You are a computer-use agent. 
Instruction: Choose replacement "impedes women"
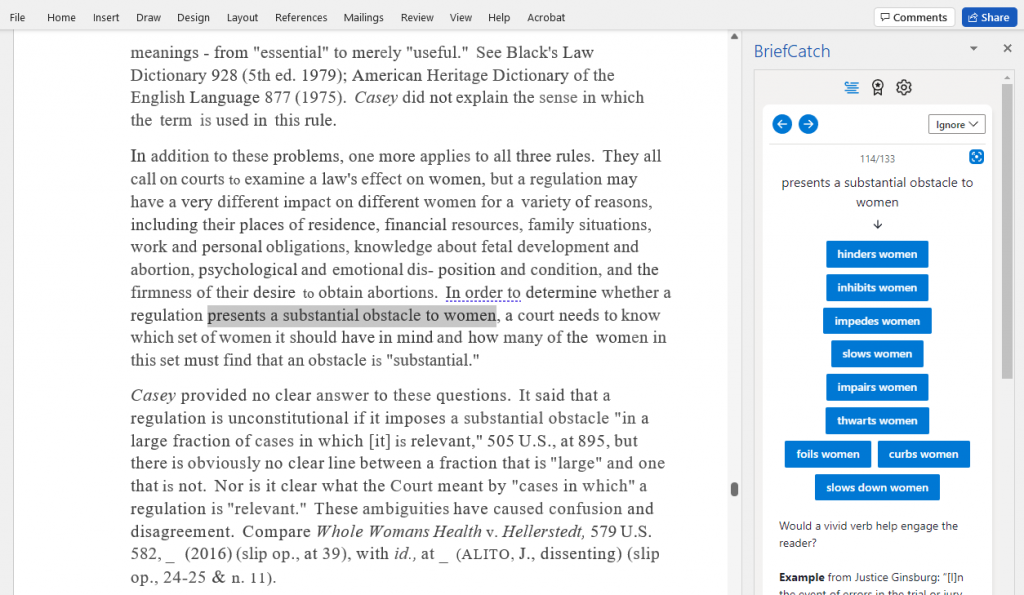coord(877,321)
